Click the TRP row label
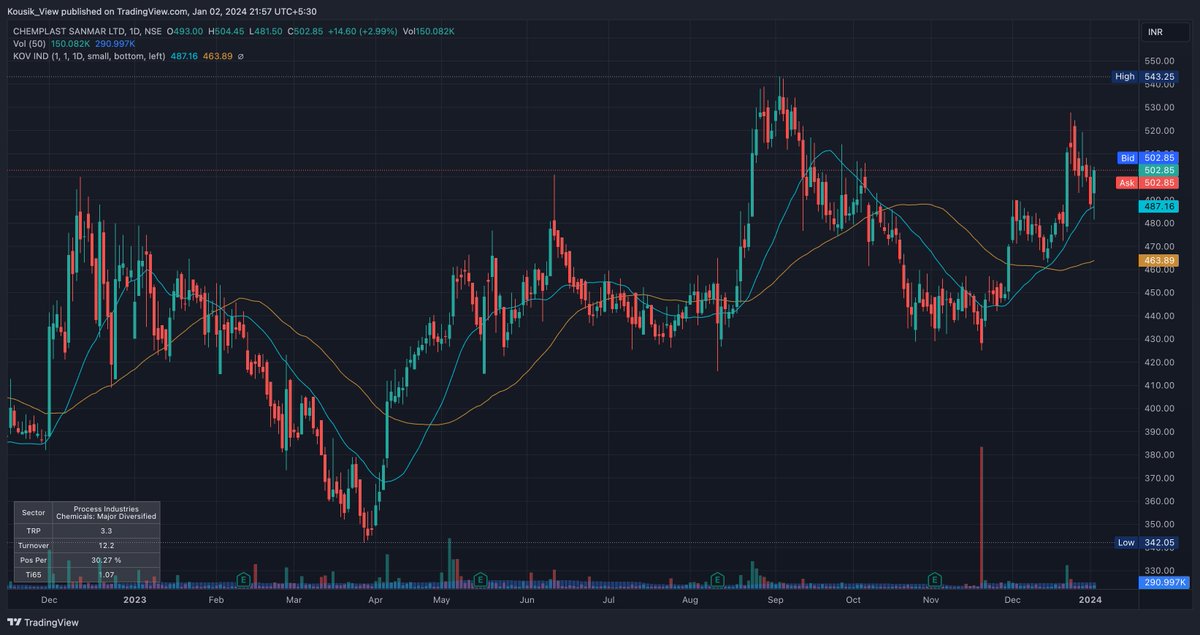1200x635 pixels. coord(33,530)
